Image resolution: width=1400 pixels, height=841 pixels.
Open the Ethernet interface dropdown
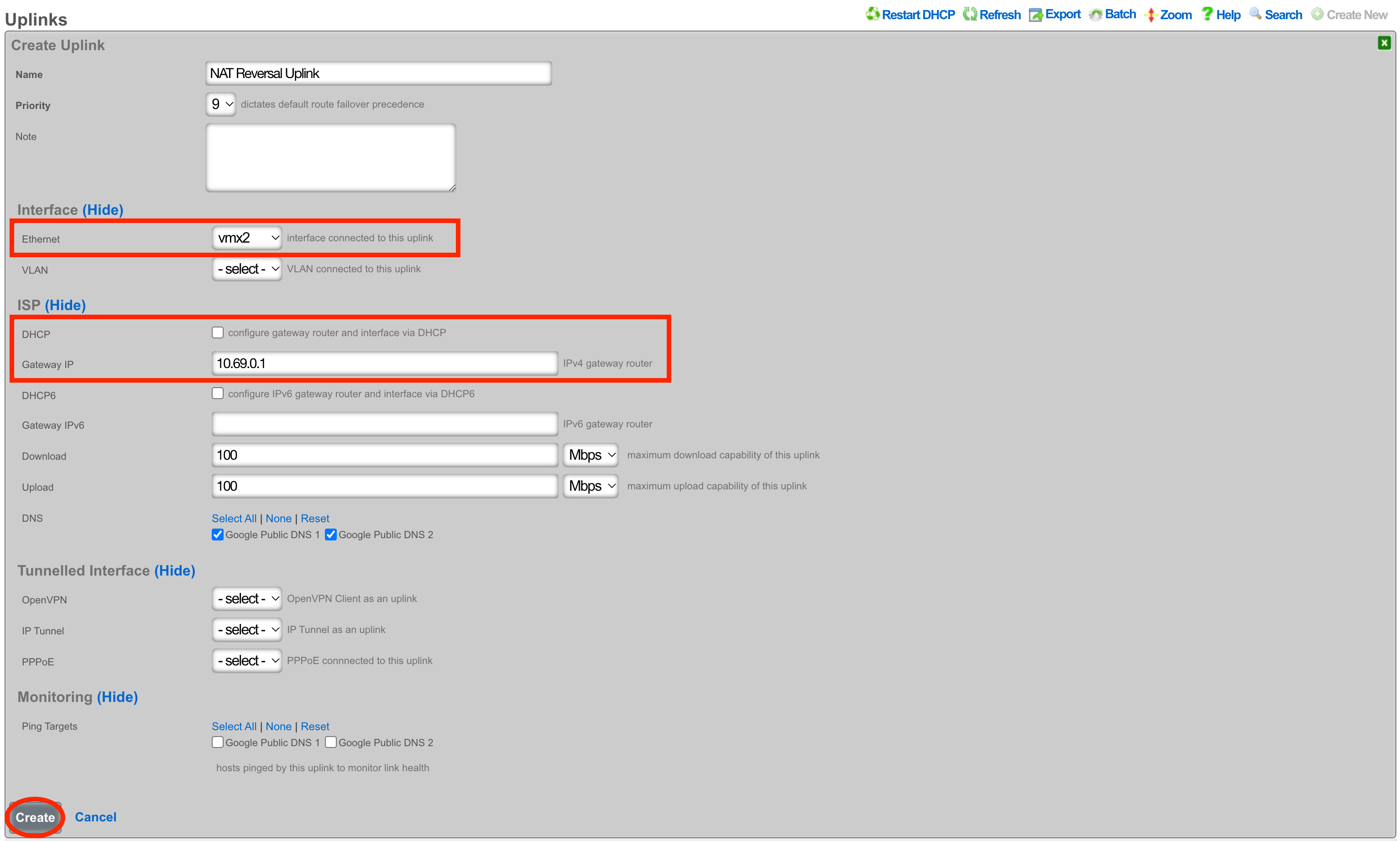tap(247, 238)
